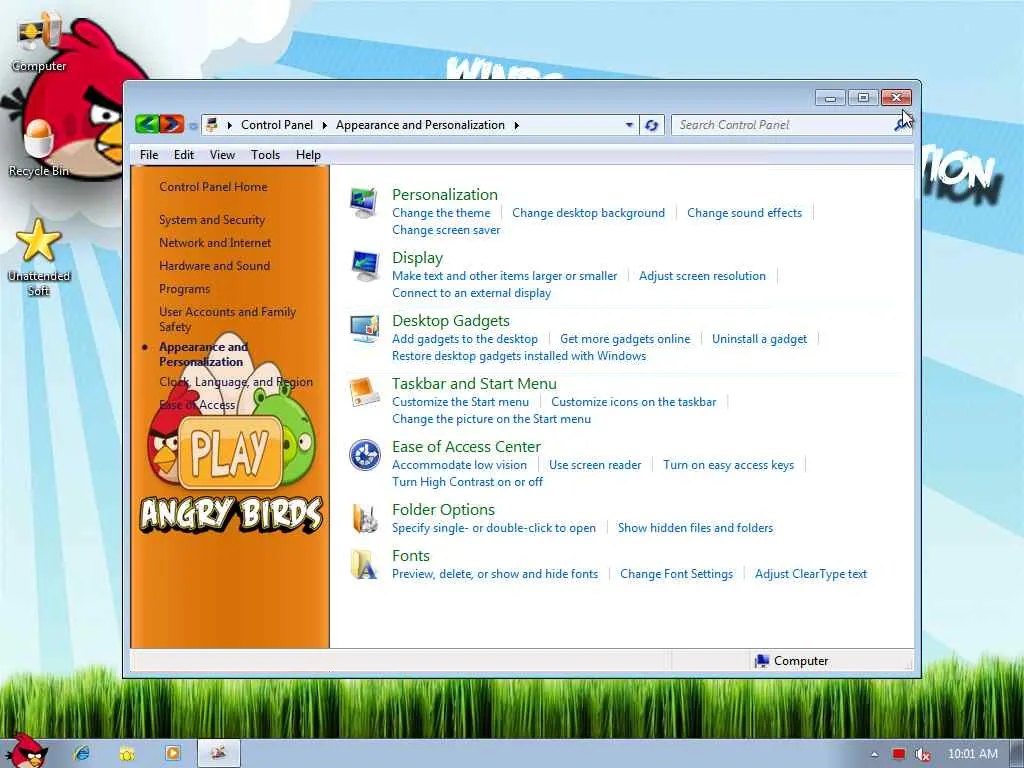
Task: Open the View menu
Action: [222, 155]
